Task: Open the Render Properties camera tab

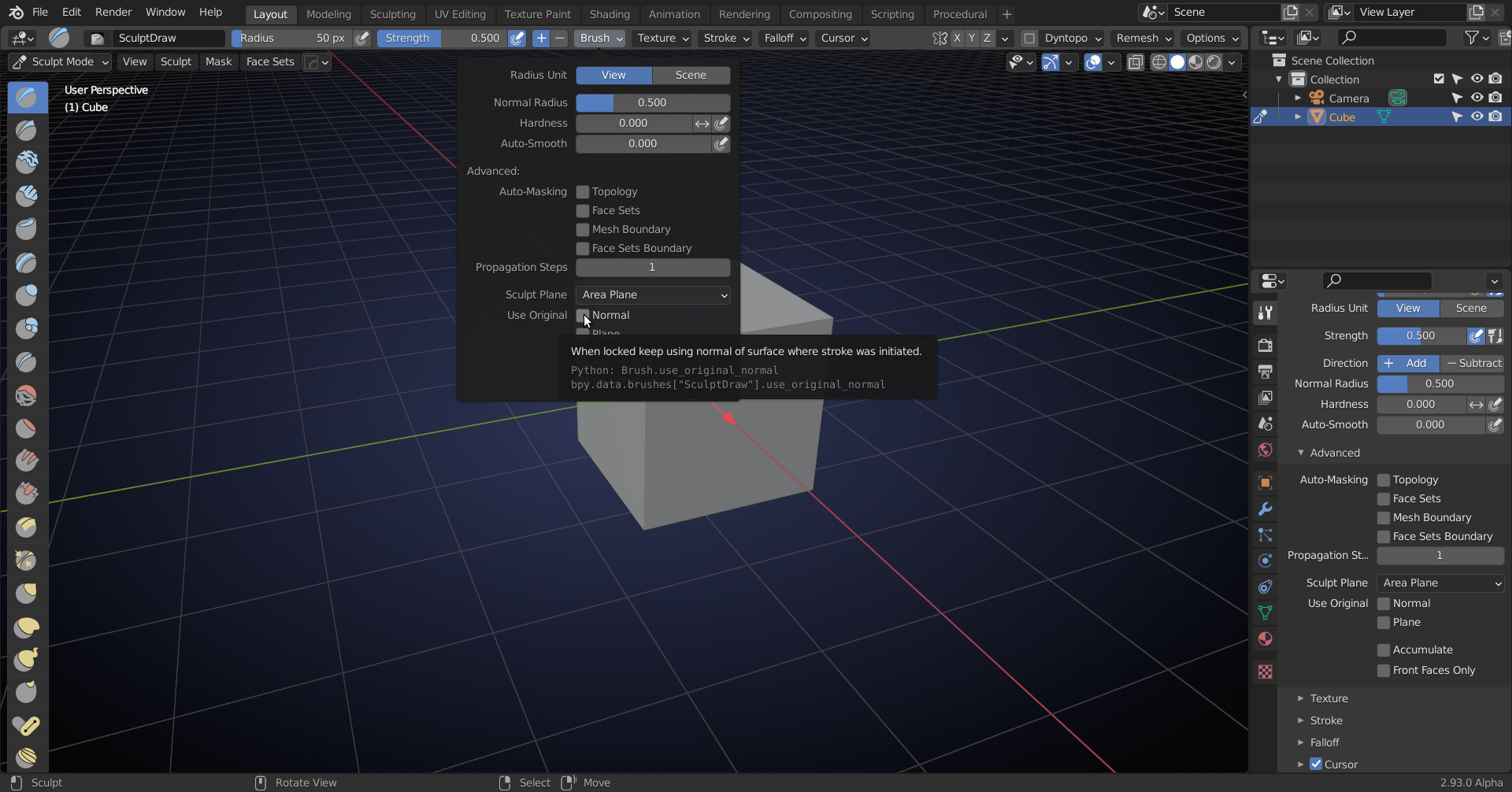Action: (x=1266, y=345)
